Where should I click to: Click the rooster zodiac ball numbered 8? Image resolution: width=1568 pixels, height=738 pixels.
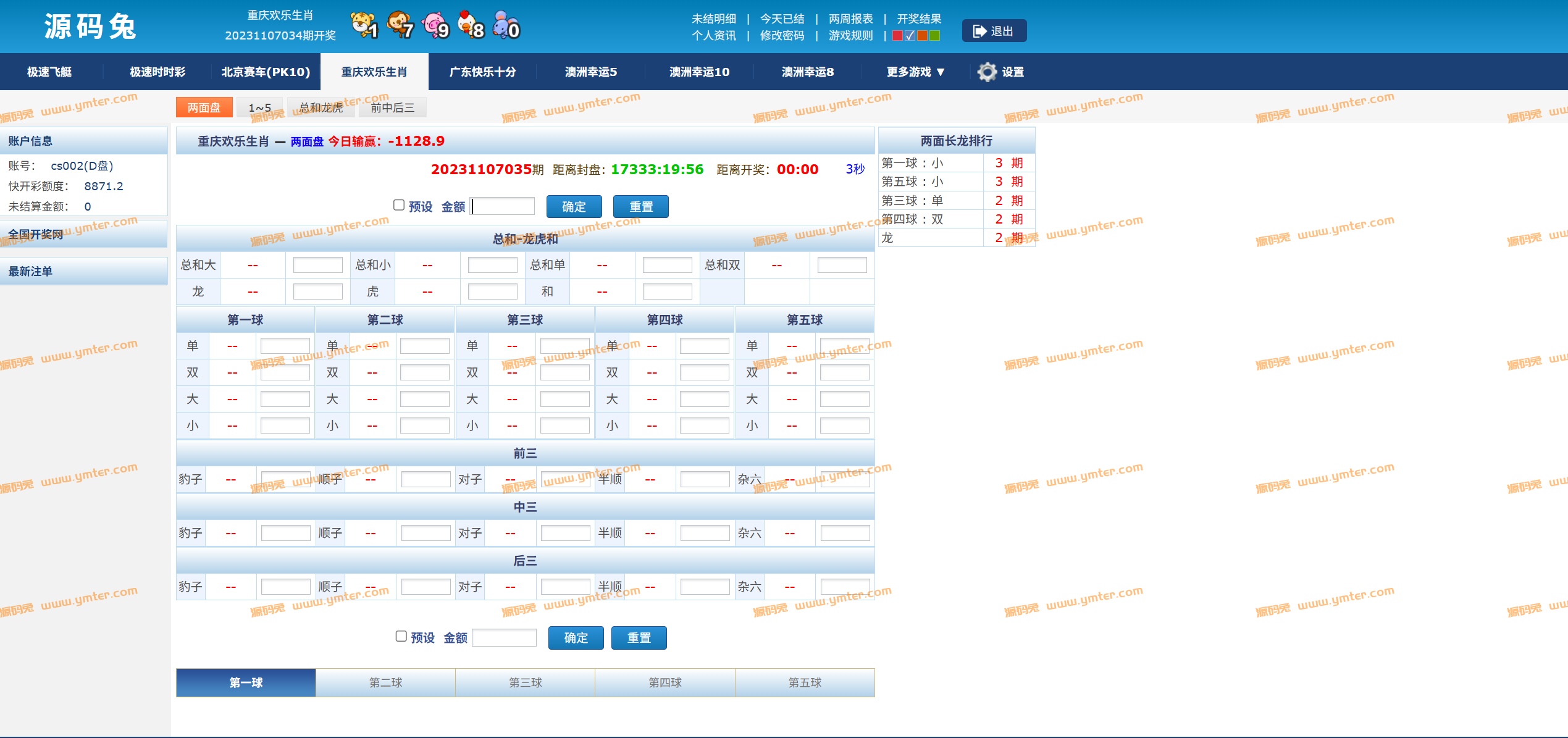coord(471,25)
